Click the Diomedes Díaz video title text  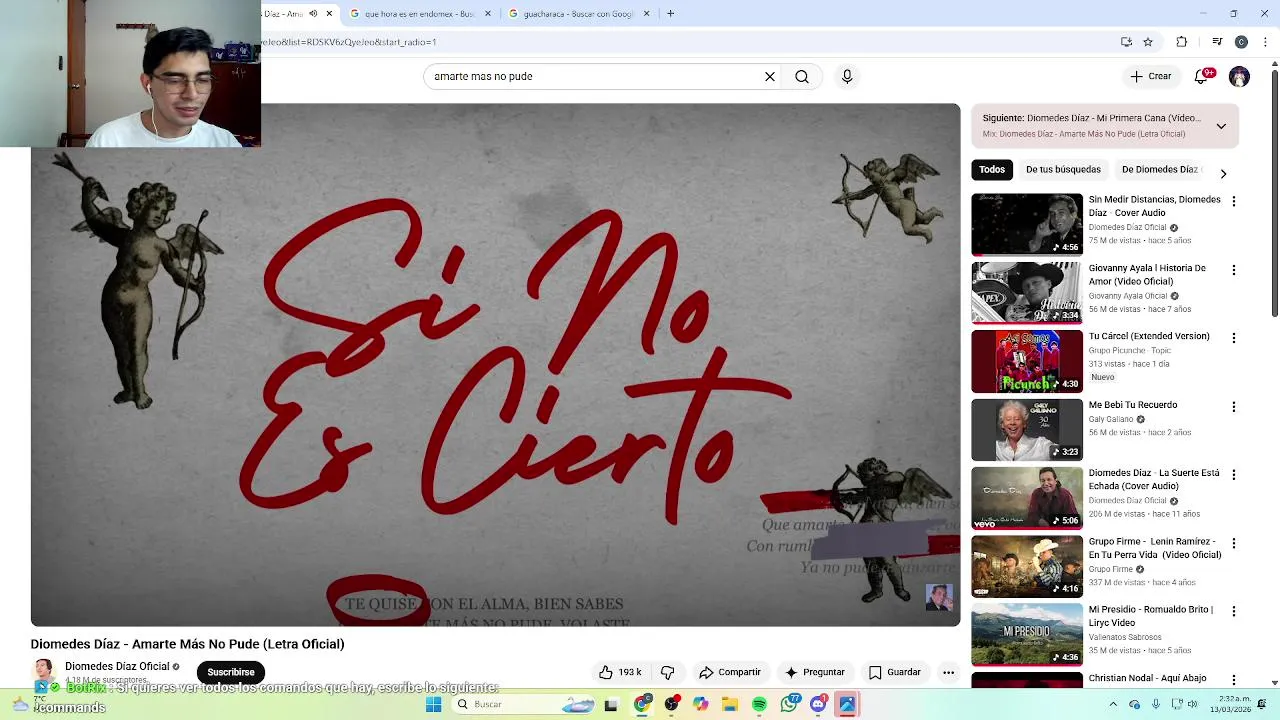click(187, 644)
